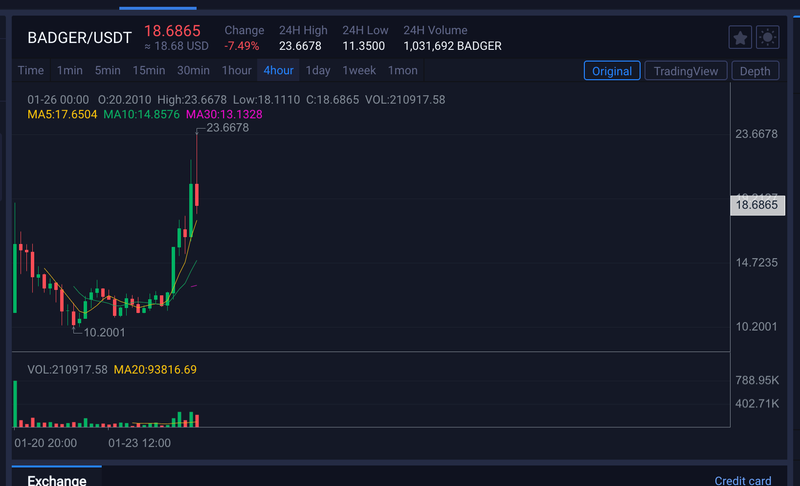
Task: Click the BADGER/USDT pair name
Action: [80, 38]
